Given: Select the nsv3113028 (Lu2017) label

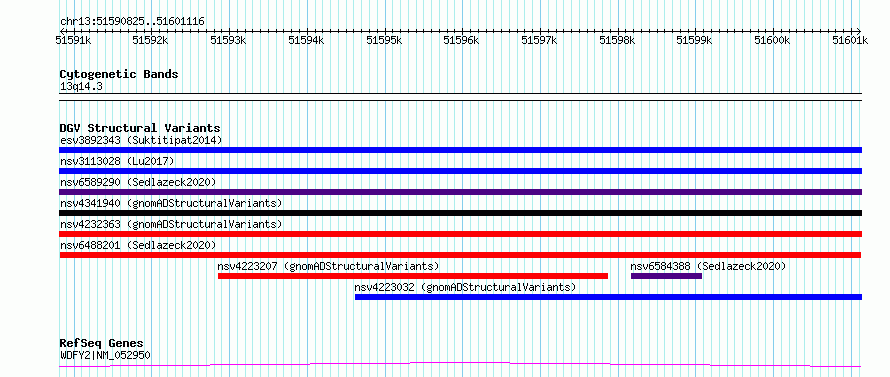Looking at the screenshot, I should 117,161.
